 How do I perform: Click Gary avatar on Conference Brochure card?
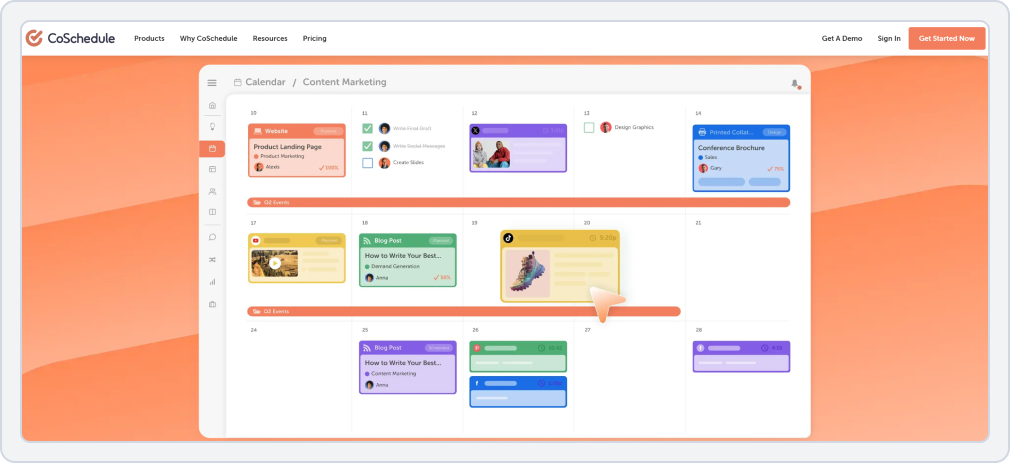(703, 168)
